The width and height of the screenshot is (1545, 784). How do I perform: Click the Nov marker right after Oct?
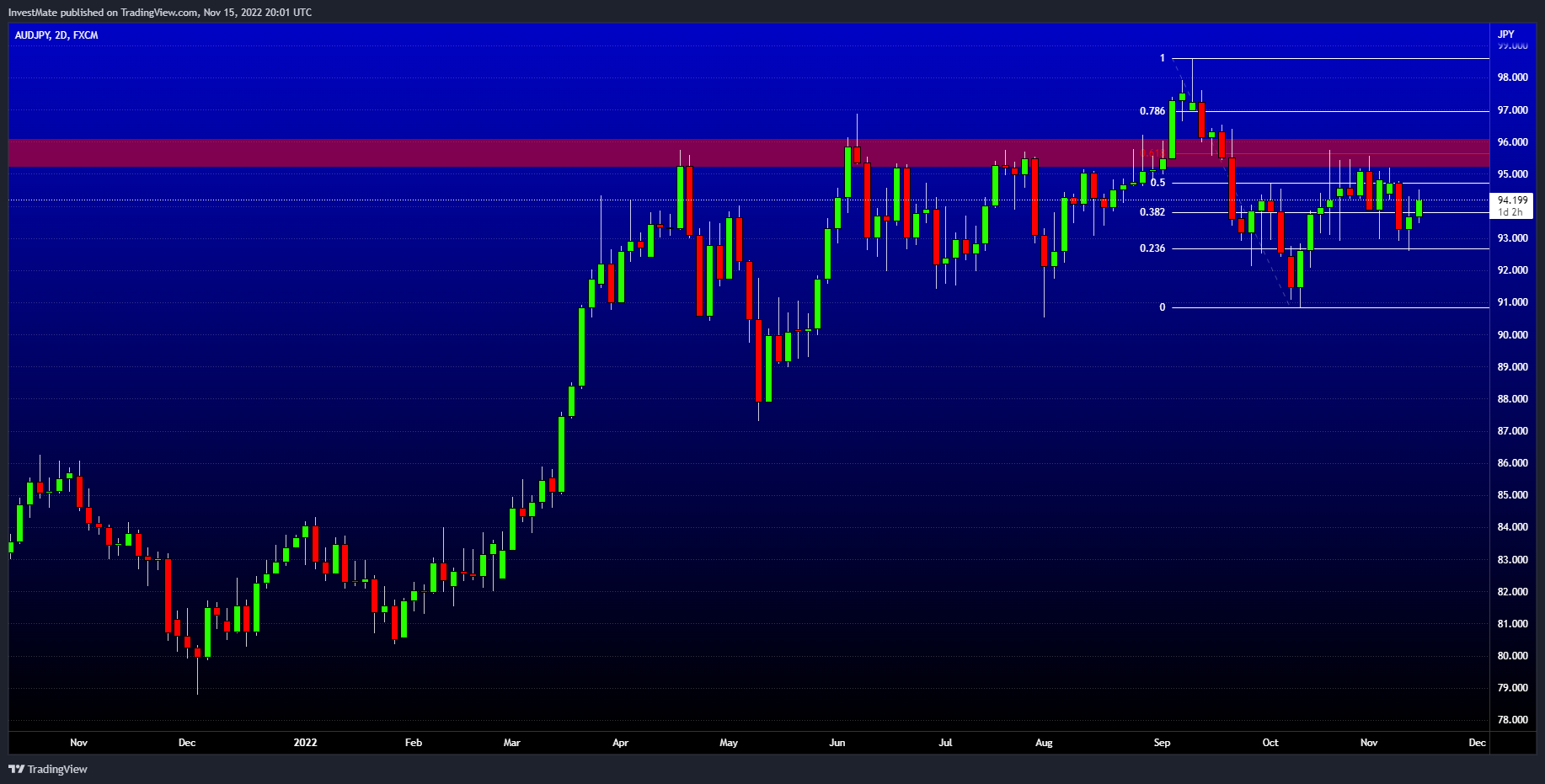(x=1369, y=743)
